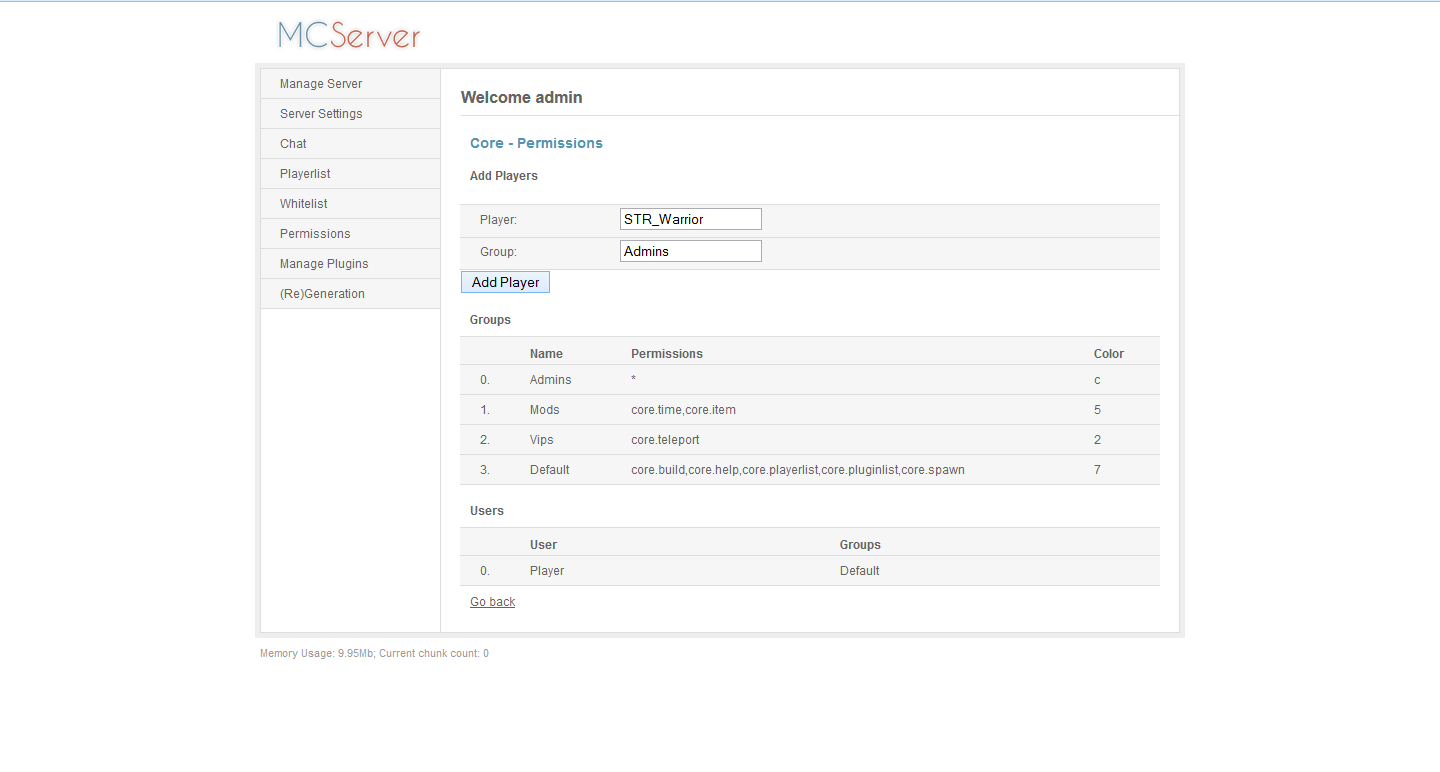Open the (Re)Generation page

coord(322,294)
